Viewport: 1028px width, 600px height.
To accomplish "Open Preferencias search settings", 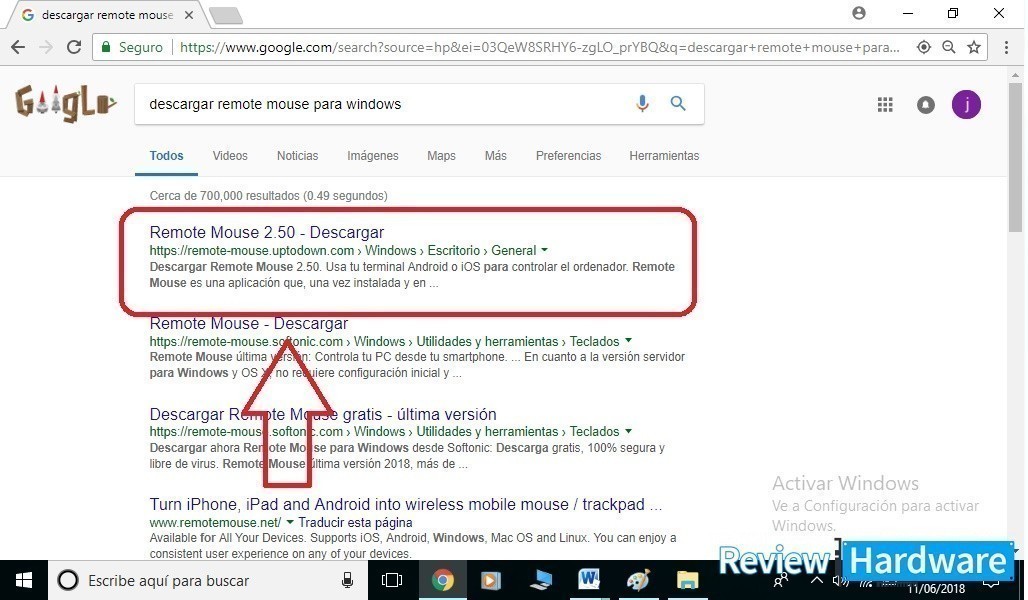I will [568, 156].
